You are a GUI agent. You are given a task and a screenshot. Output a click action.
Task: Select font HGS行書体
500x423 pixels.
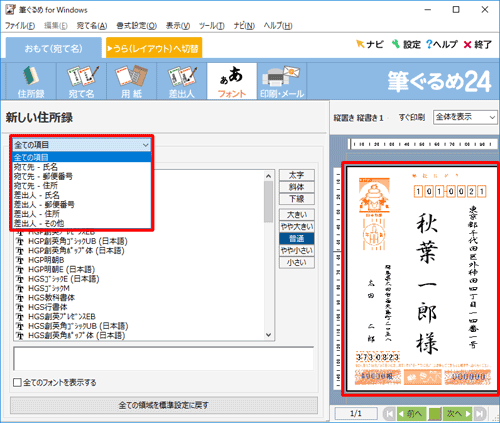[48, 307]
